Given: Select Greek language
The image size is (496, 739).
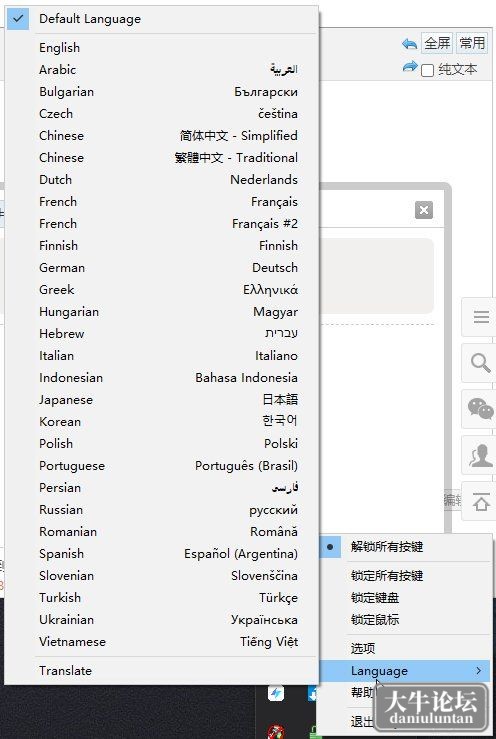Looking at the screenshot, I should coord(162,290).
